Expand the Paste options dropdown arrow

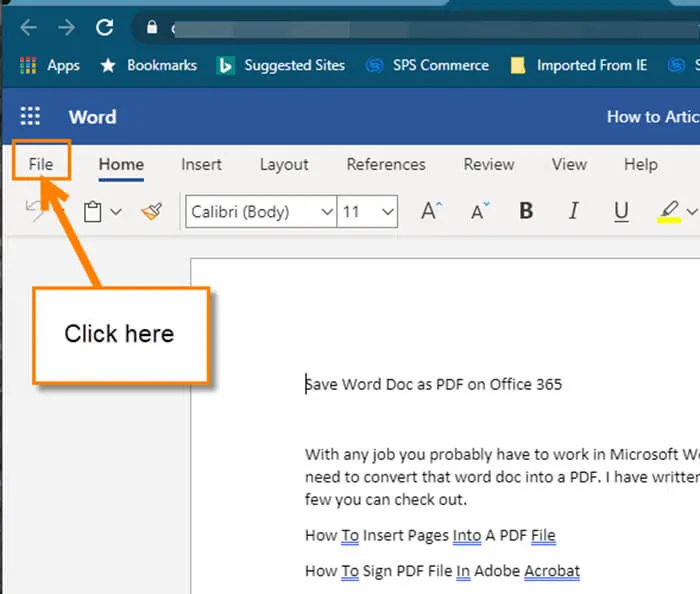116,212
